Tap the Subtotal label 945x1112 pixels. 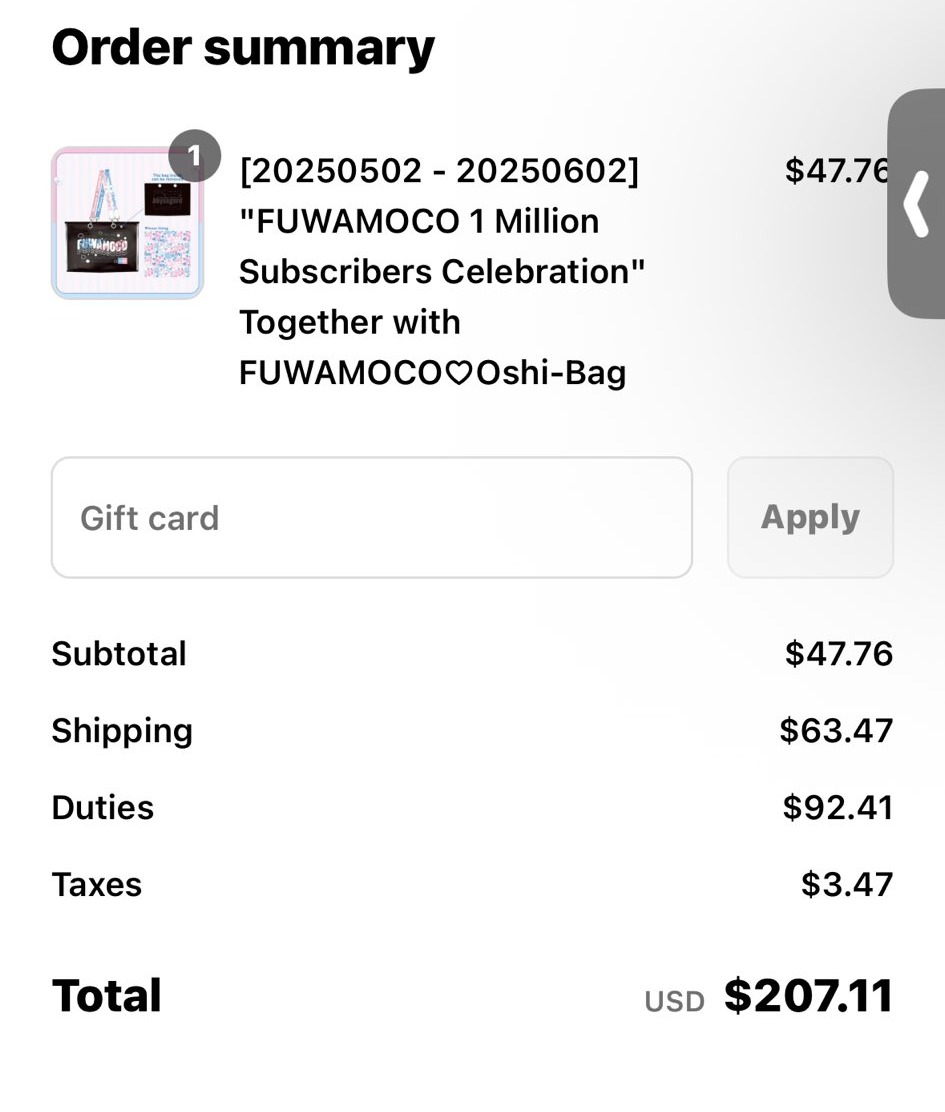coord(118,653)
